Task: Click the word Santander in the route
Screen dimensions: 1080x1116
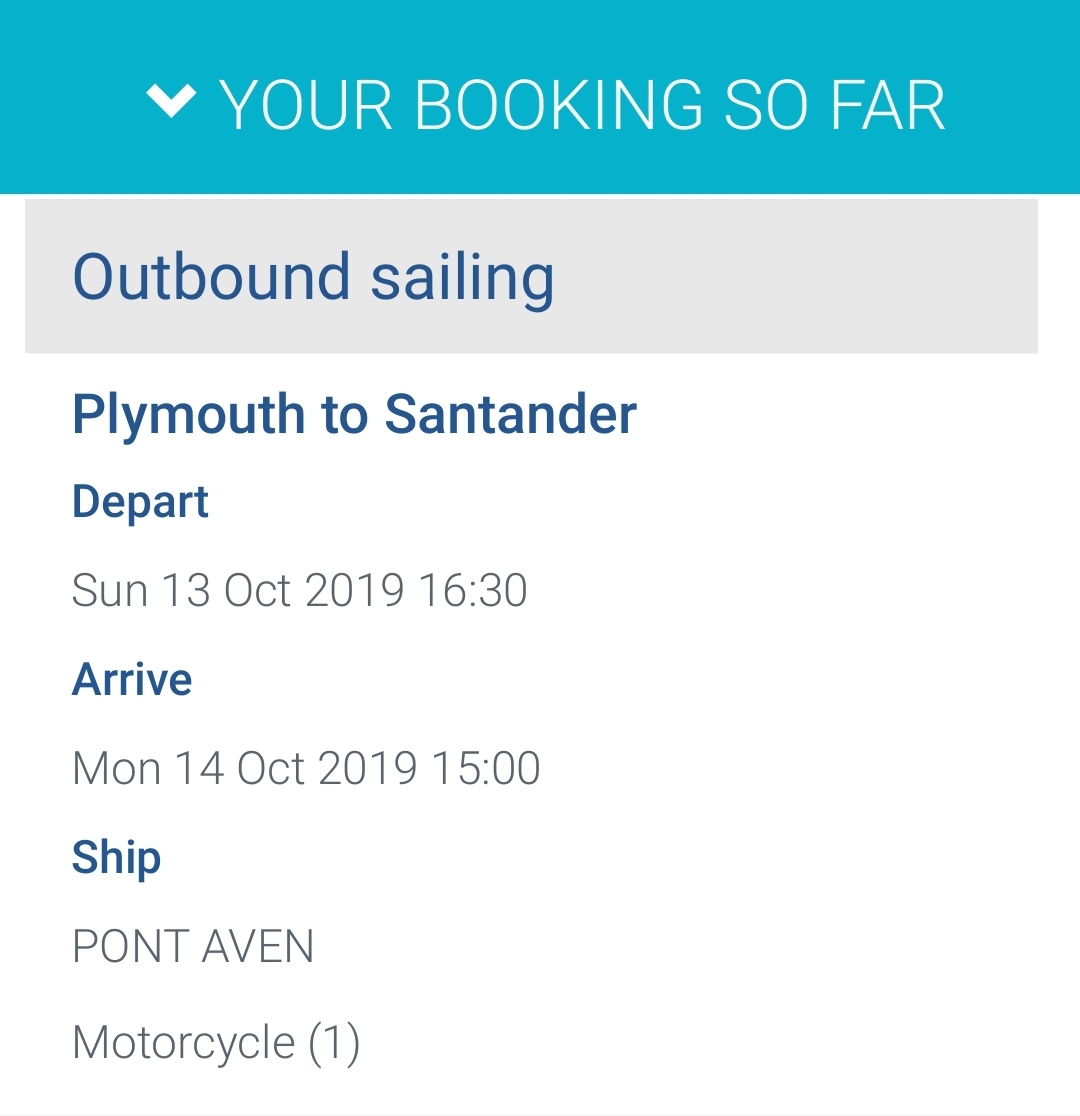Action: tap(510, 414)
